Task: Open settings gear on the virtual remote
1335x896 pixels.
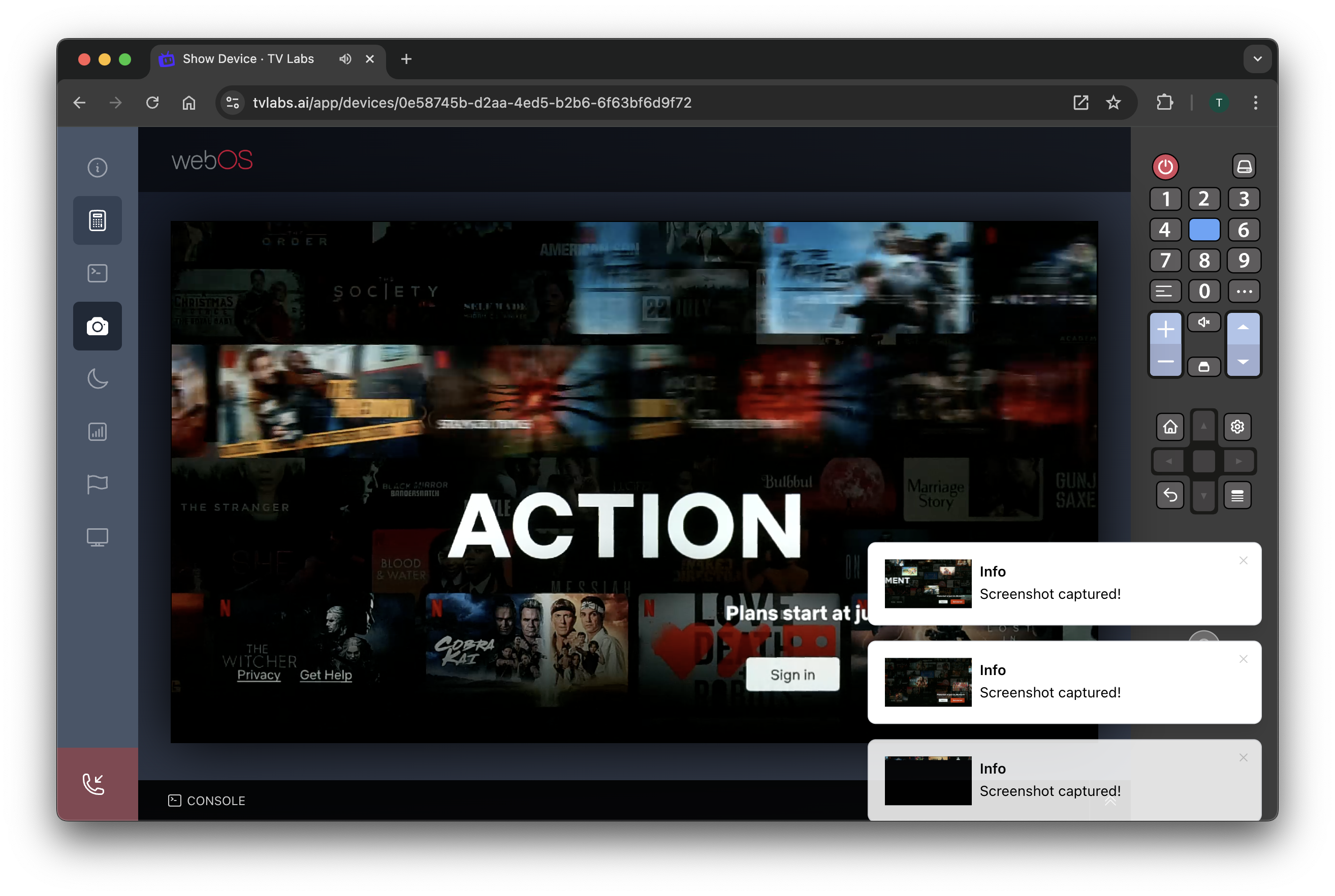Action: (x=1237, y=427)
